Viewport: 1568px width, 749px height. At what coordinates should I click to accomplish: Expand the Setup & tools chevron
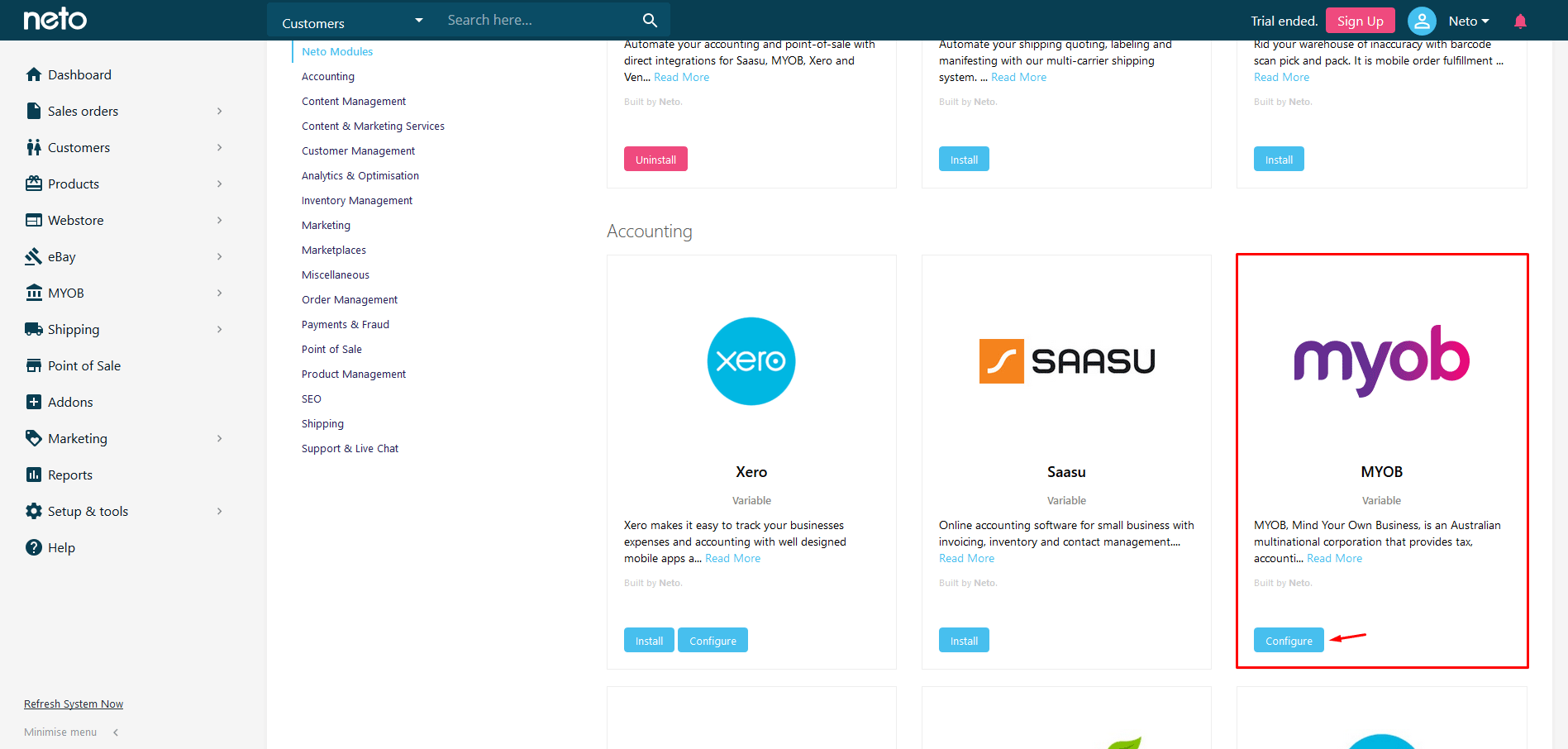219,511
